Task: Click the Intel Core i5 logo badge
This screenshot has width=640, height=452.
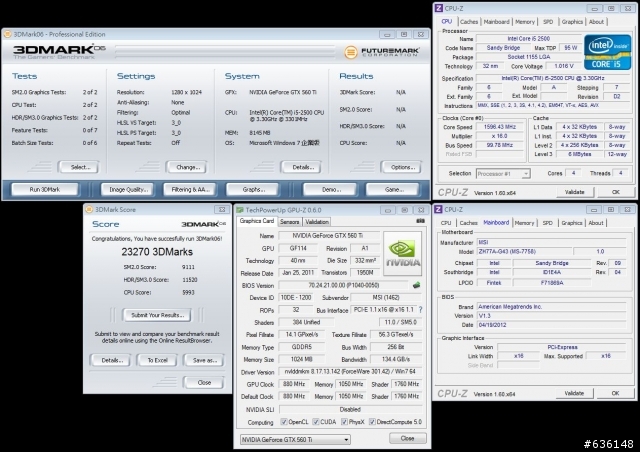Action: tap(607, 52)
